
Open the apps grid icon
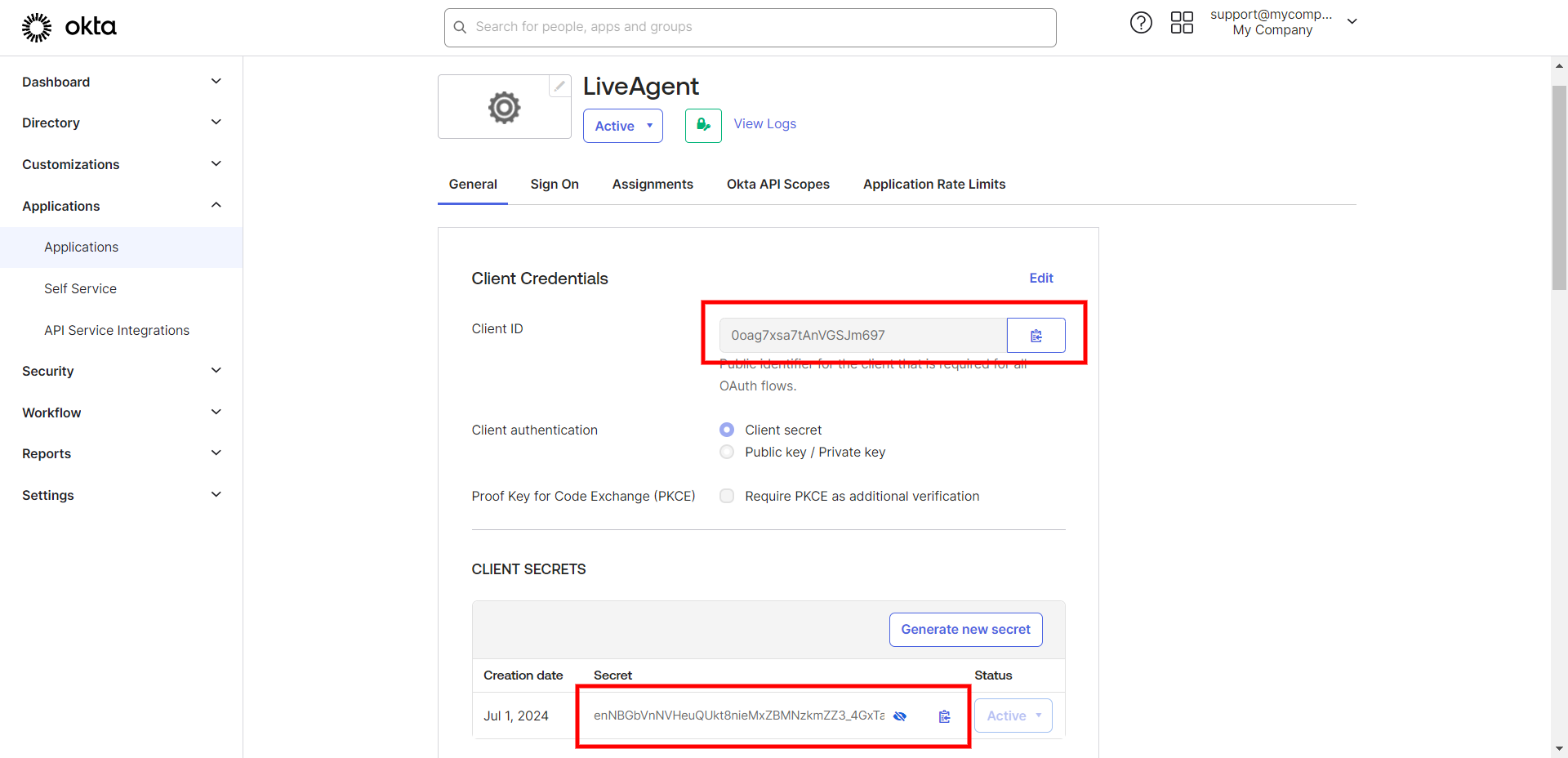[1182, 23]
